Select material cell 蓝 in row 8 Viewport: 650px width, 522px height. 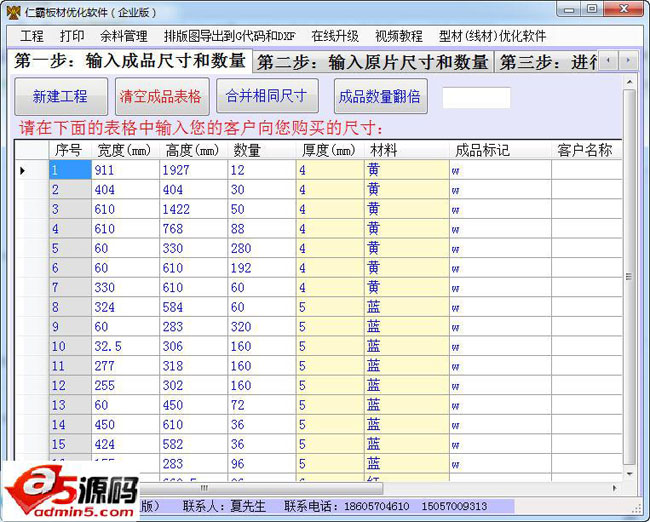pos(407,307)
